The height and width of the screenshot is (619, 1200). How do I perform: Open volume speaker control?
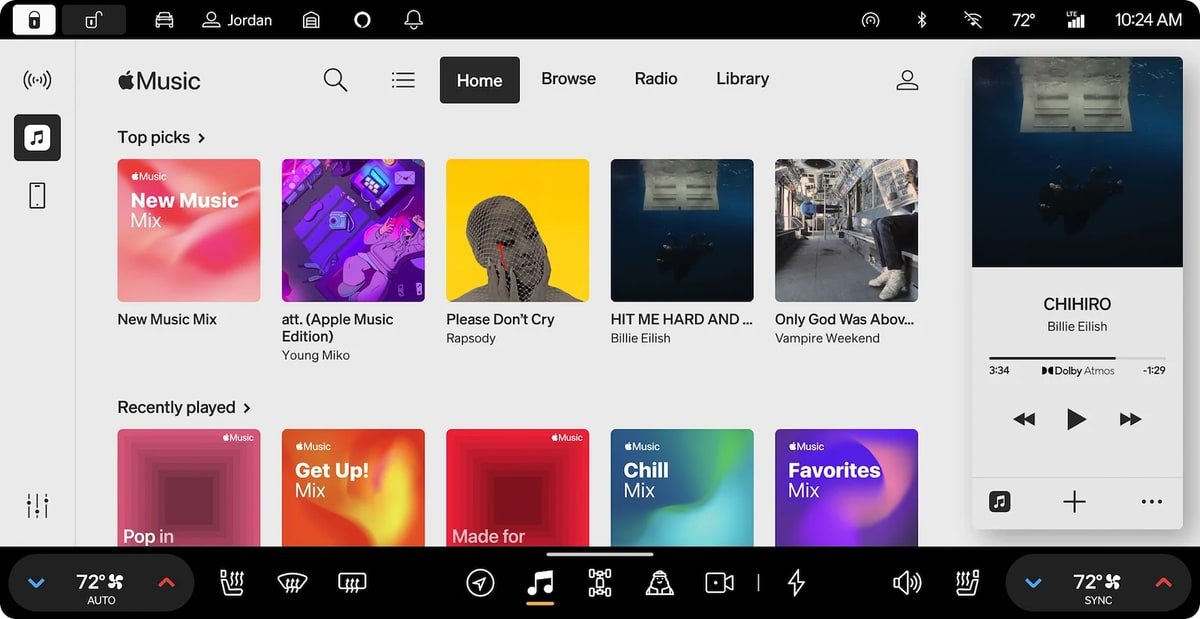point(907,582)
